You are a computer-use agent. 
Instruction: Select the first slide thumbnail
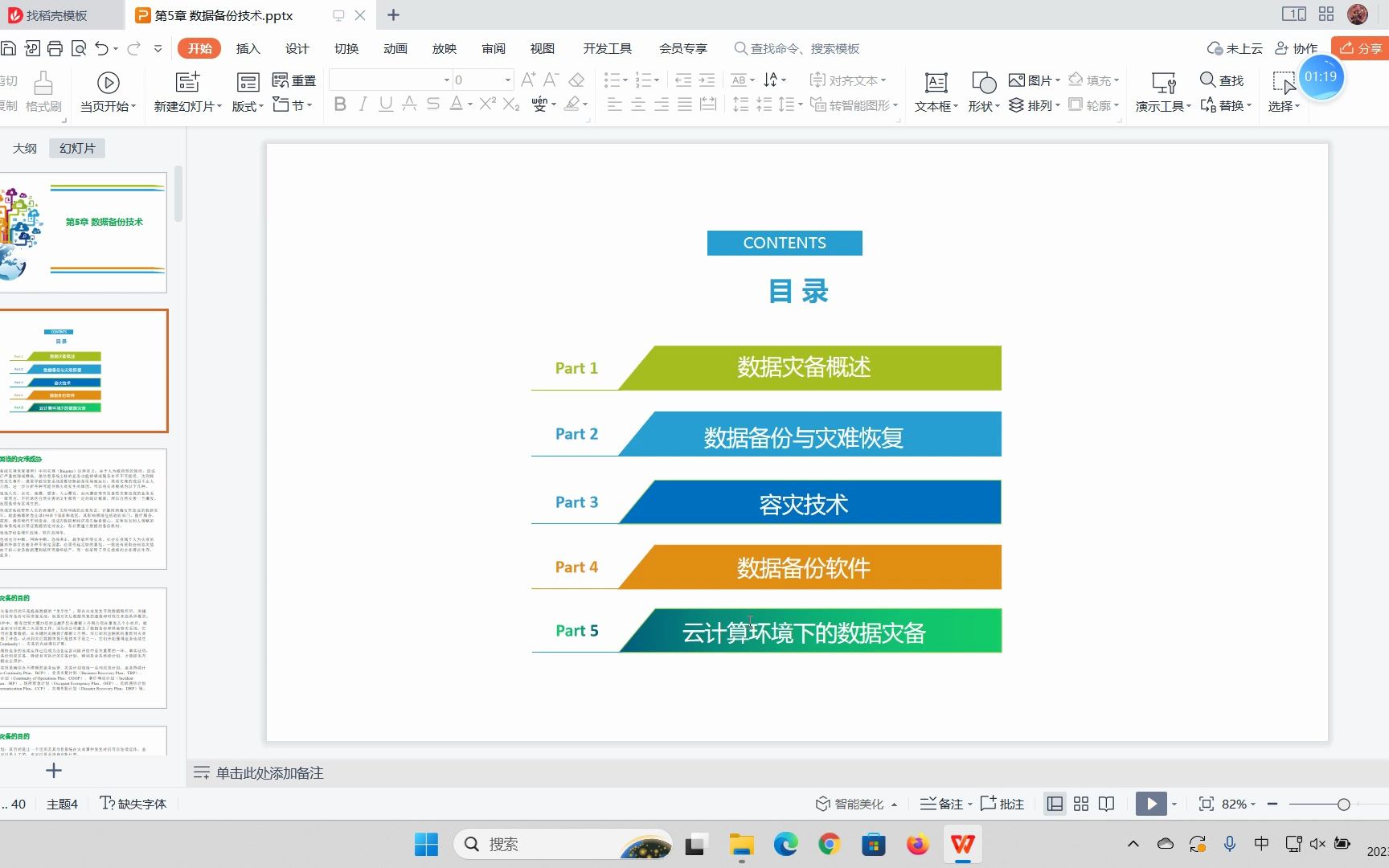pos(84,232)
